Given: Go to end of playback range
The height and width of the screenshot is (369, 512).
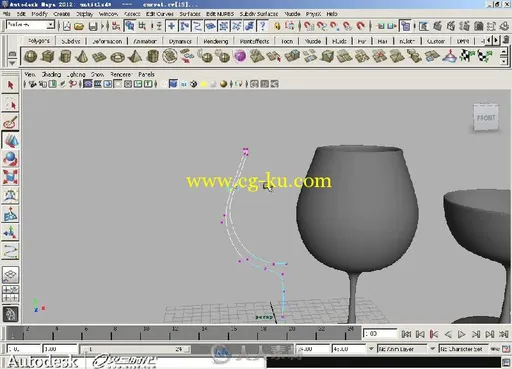Looking at the screenshot, I should tap(504, 334).
